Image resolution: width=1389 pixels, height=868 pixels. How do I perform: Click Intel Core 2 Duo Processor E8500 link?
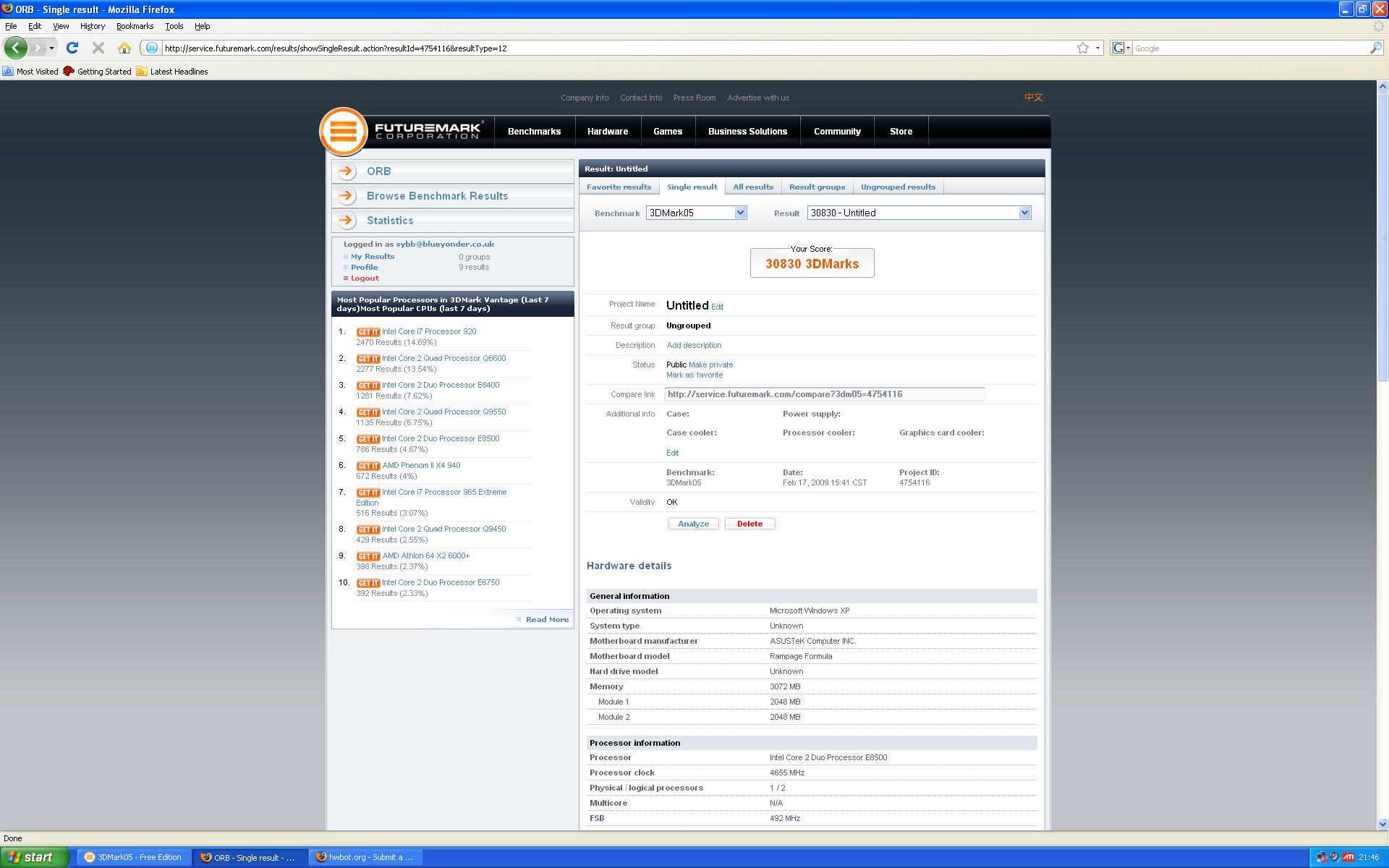point(441,438)
